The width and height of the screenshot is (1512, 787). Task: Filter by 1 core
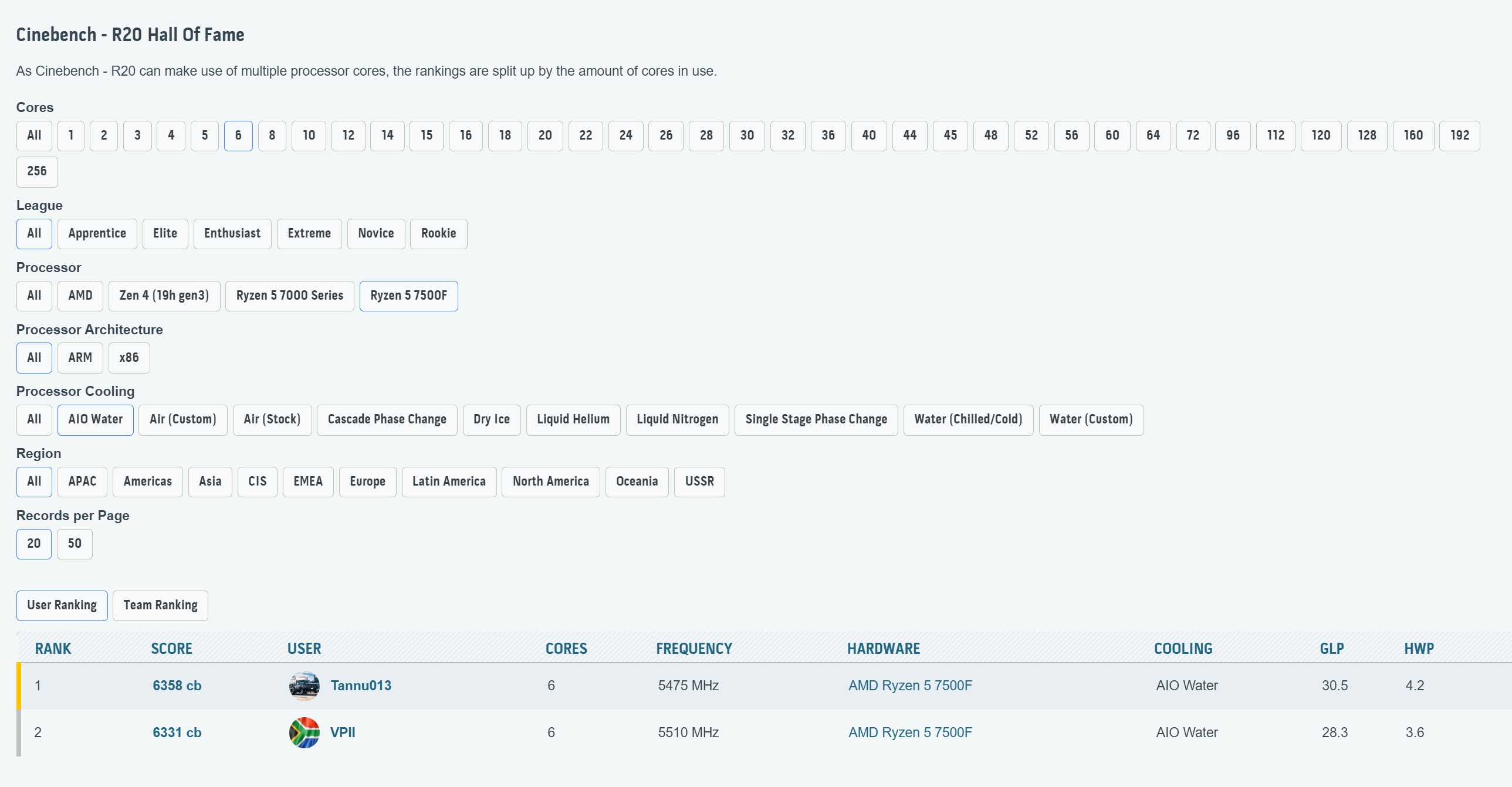point(70,135)
